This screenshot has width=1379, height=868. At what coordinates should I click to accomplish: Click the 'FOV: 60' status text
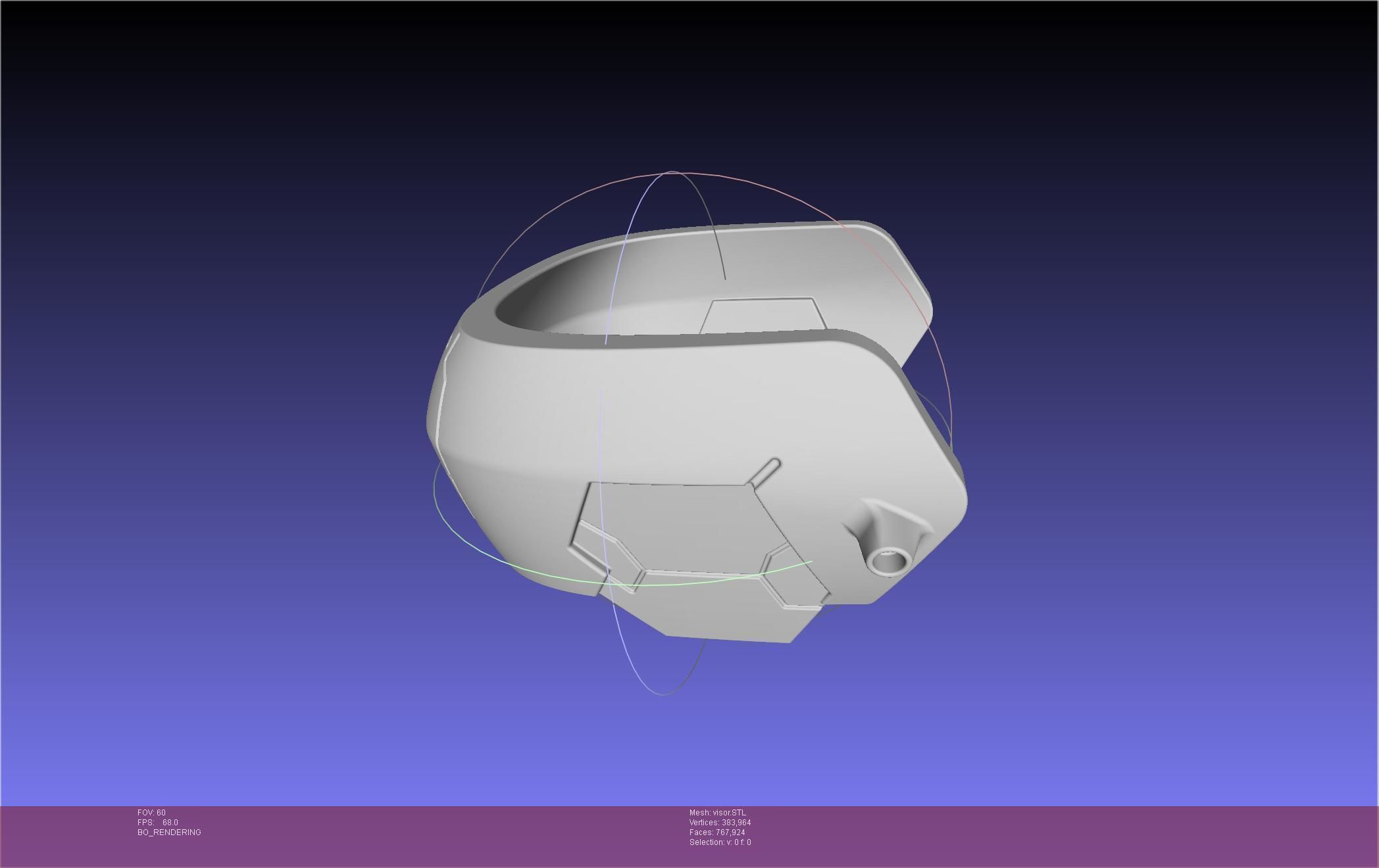[151, 813]
